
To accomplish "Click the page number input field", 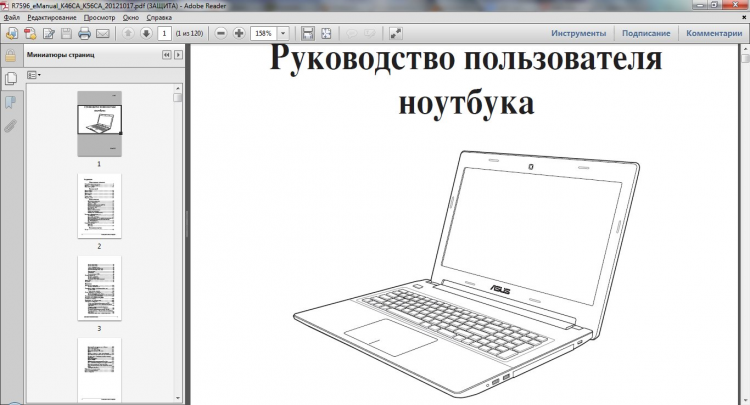I will point(165,33).
